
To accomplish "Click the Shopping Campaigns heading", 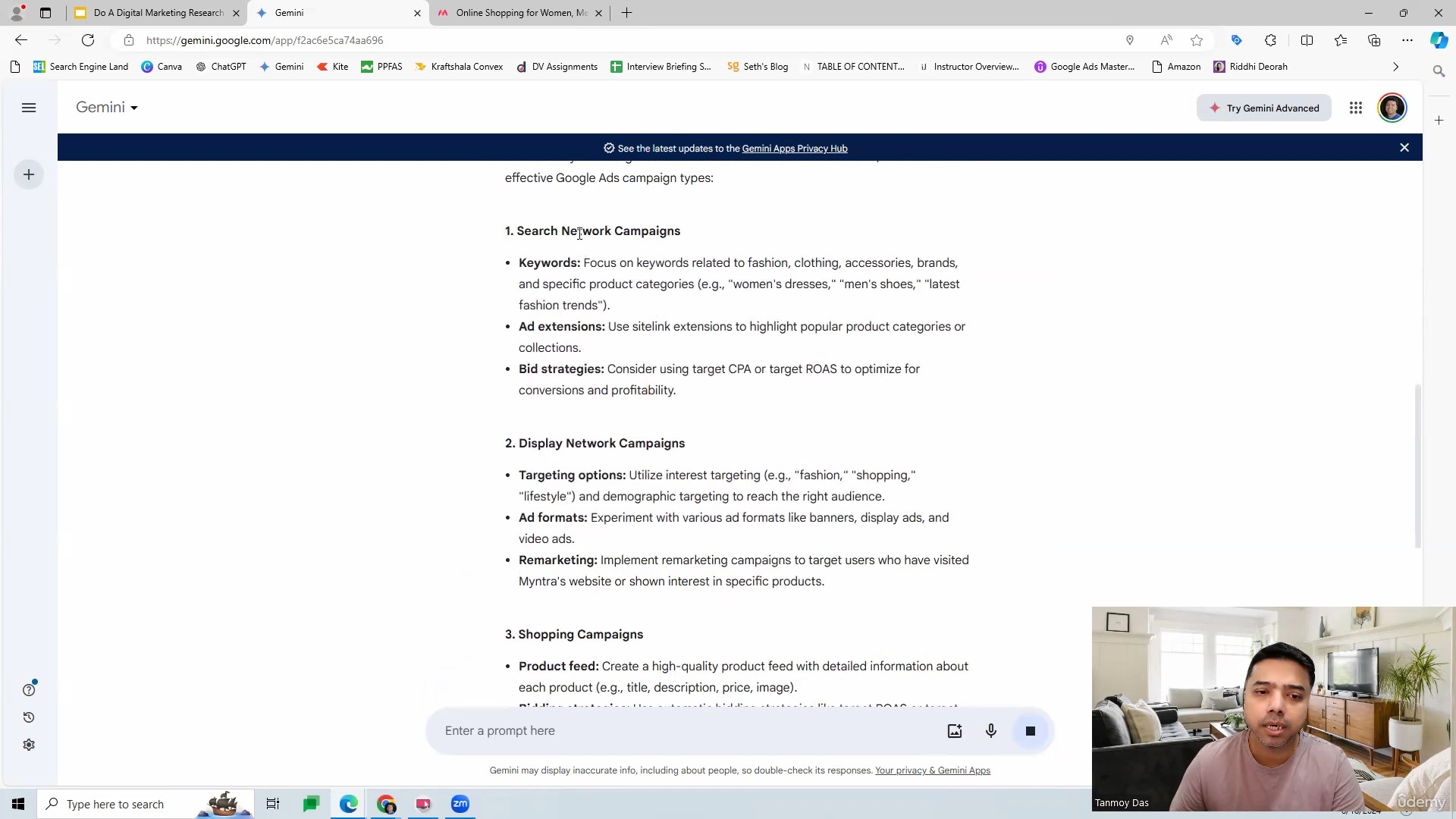I will click(574, 635).
